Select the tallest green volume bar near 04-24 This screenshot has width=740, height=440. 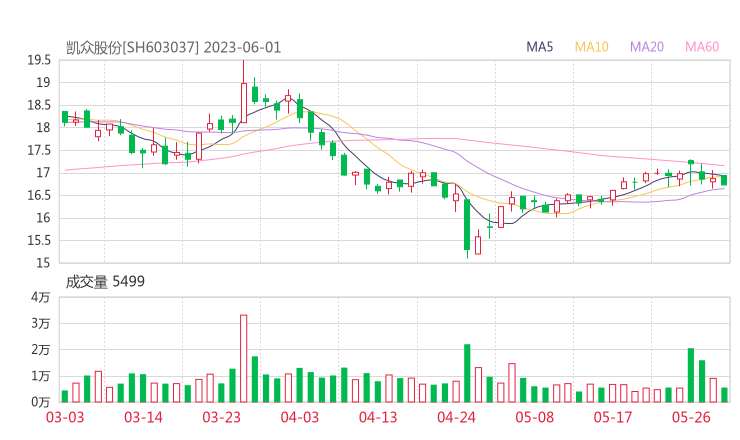point(467,373)
